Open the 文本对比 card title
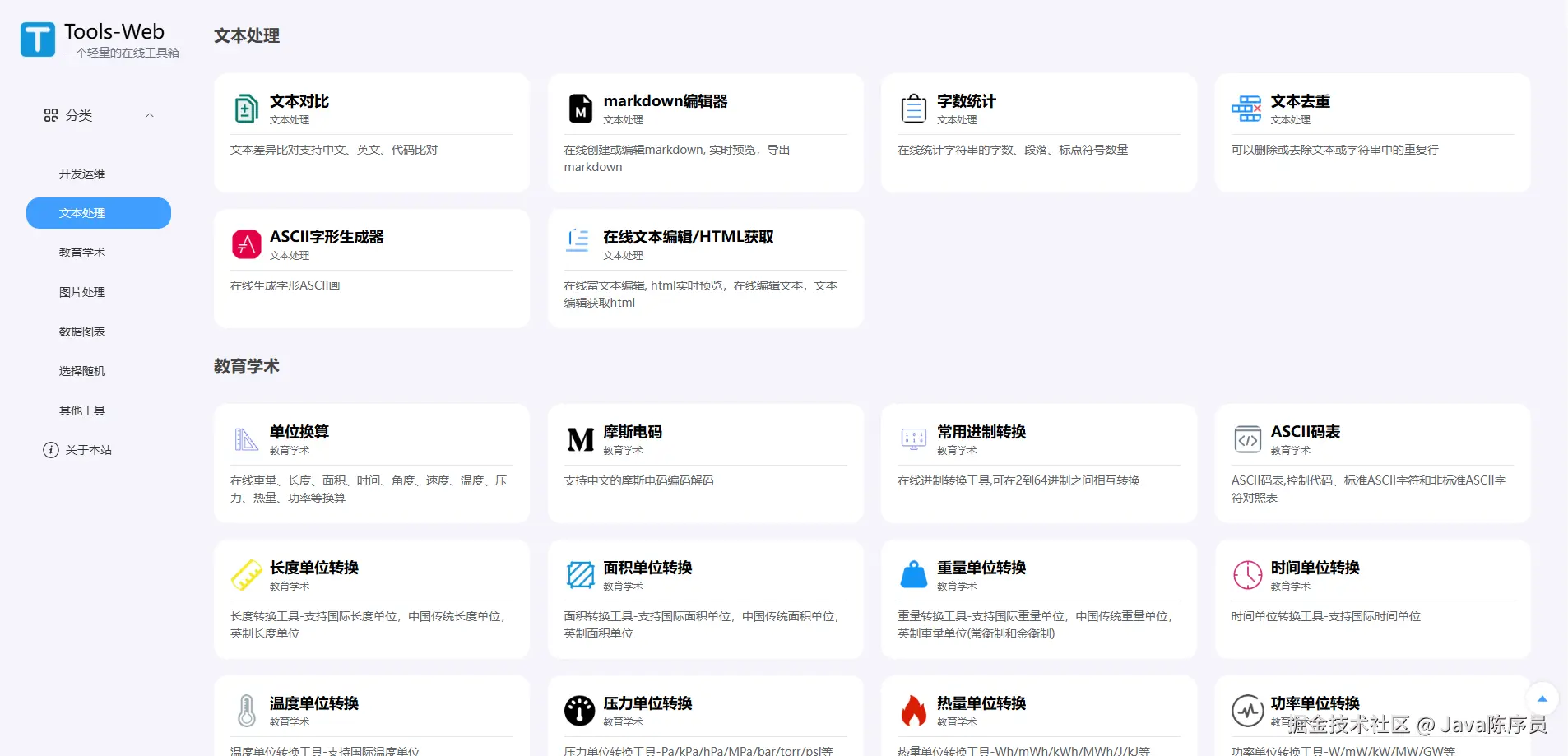Image resolution: width=1568 pixels, height=756 pixels. click(x=299, y=101)
